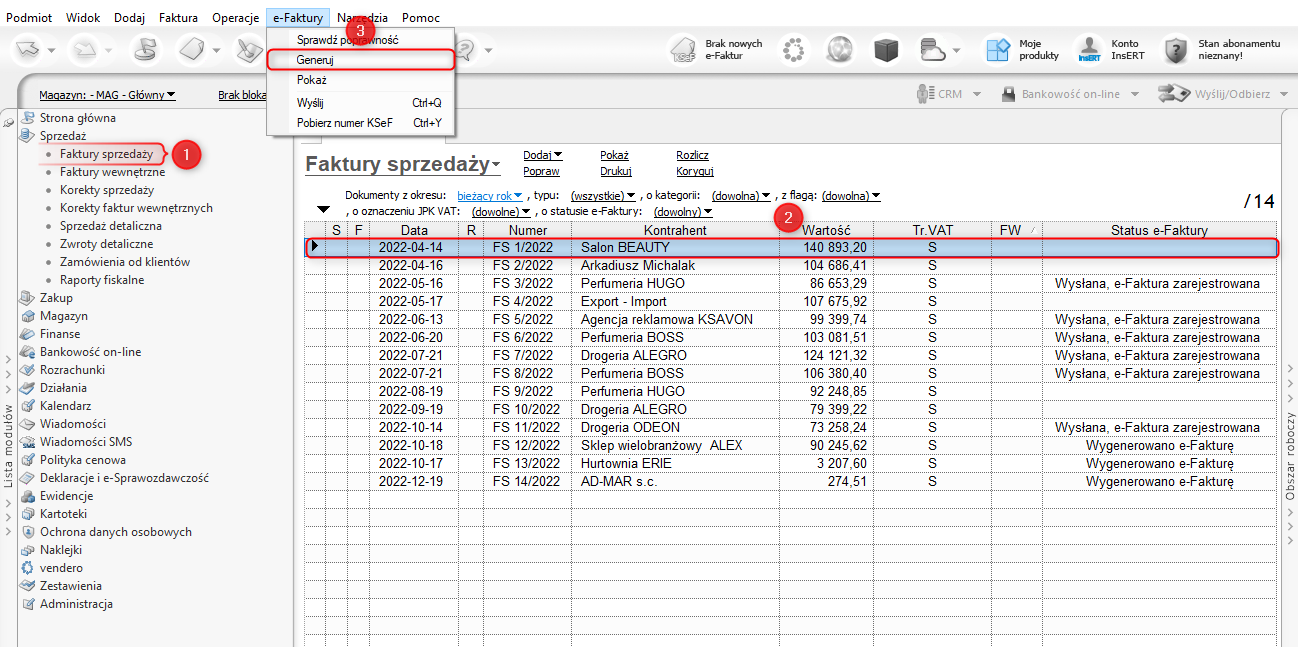Click the Rozlicz link

coord(692,155)
